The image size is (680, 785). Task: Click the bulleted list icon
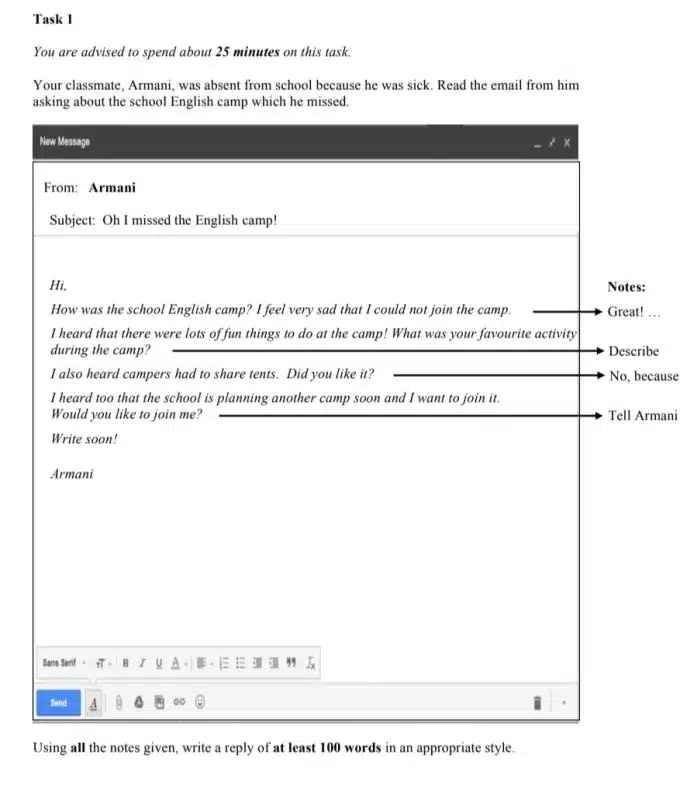241,662
